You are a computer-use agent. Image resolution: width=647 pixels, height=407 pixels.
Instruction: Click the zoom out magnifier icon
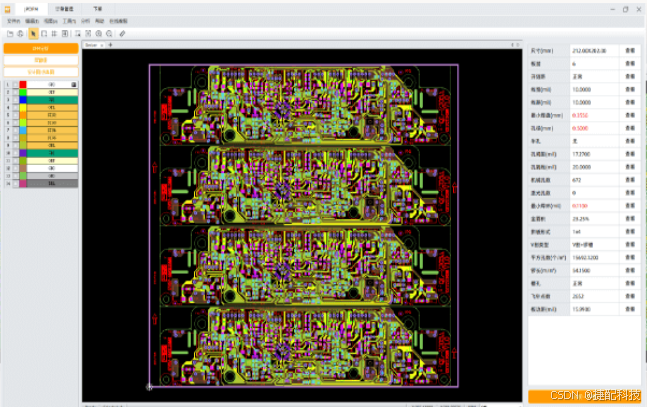(x=109, y=34)
